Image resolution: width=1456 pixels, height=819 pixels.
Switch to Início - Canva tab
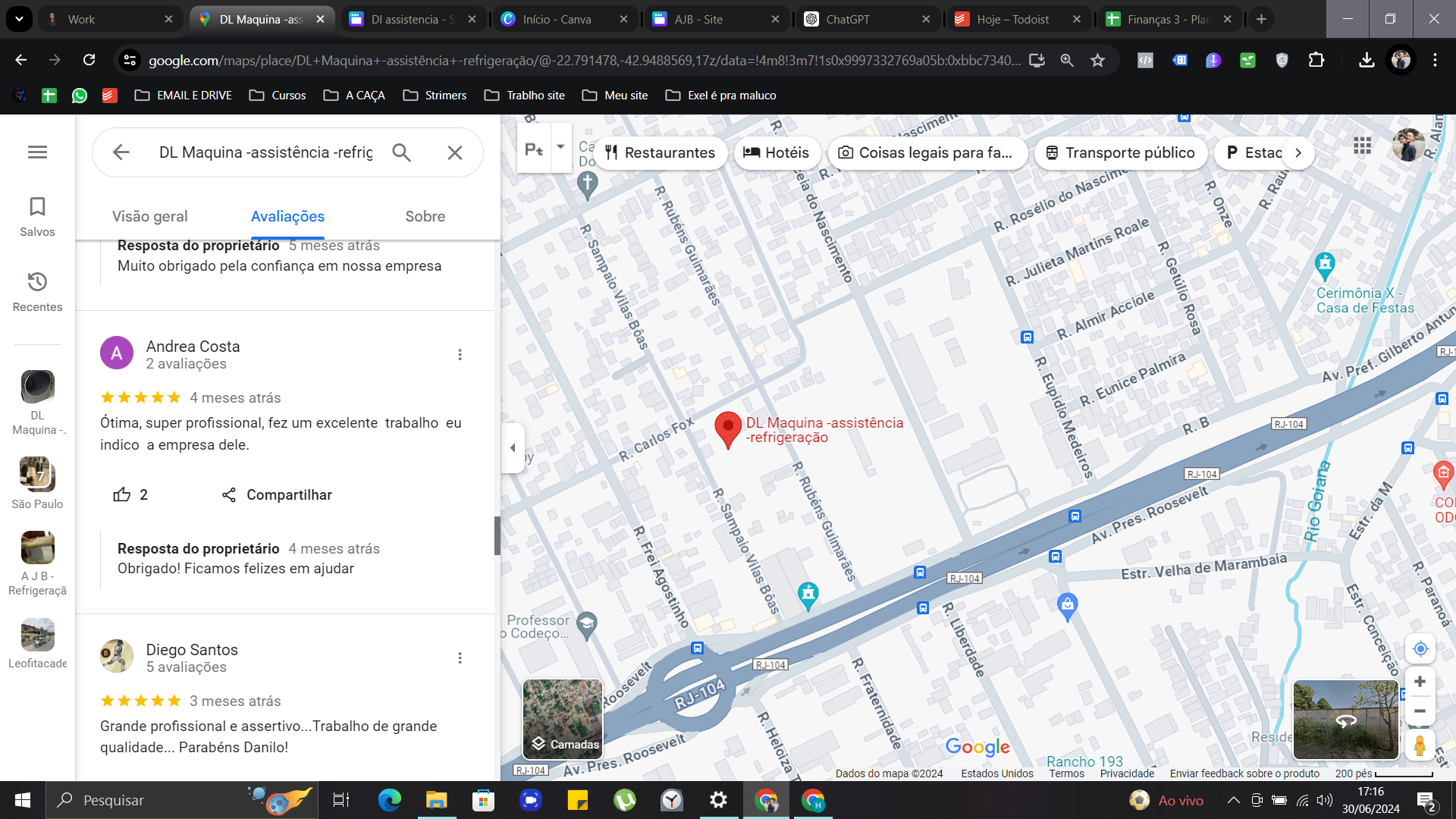point(564,19)
